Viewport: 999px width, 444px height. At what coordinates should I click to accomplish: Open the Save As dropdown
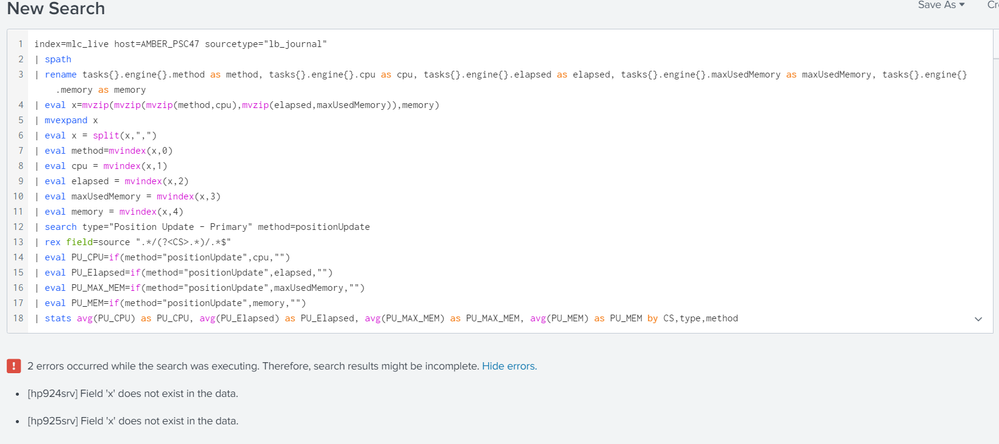point(941,5)
